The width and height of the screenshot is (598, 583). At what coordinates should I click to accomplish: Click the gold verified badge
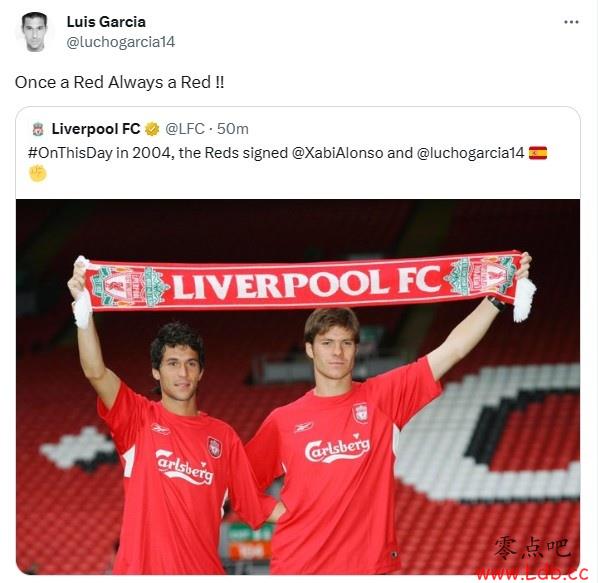click(152, 129)
